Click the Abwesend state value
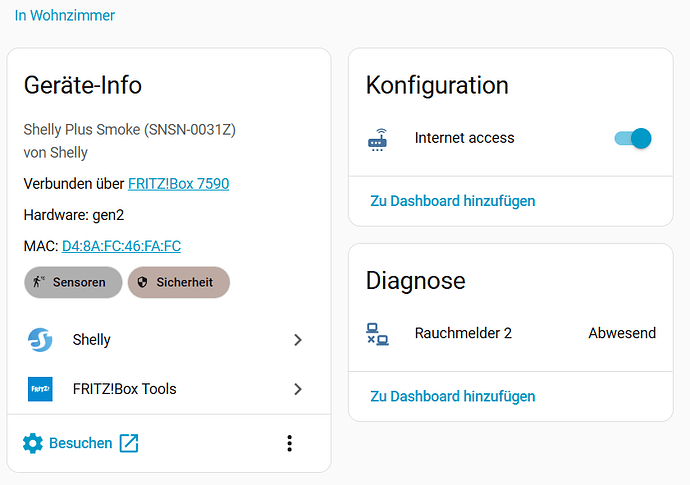690x485 pixels. tap(622, 333)
